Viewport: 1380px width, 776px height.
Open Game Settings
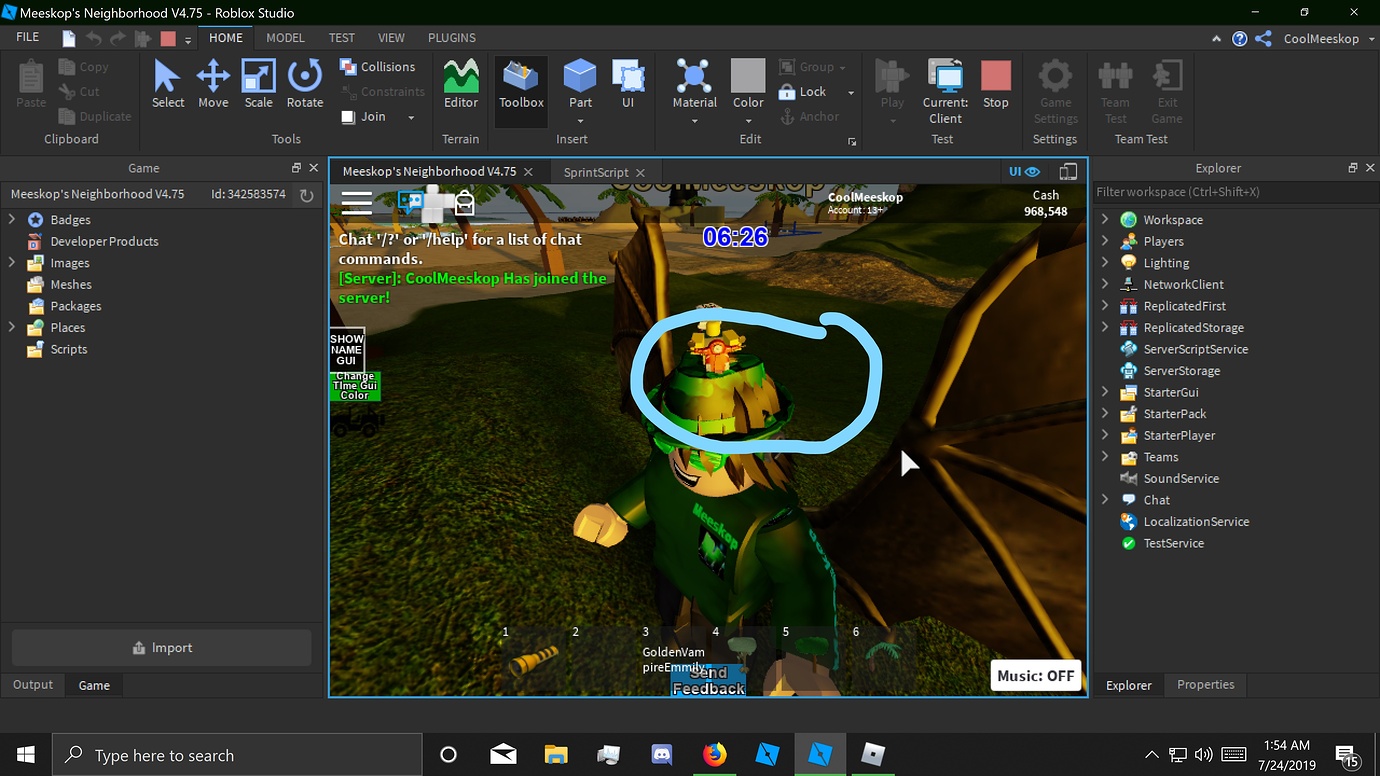tap(1055, 91)
